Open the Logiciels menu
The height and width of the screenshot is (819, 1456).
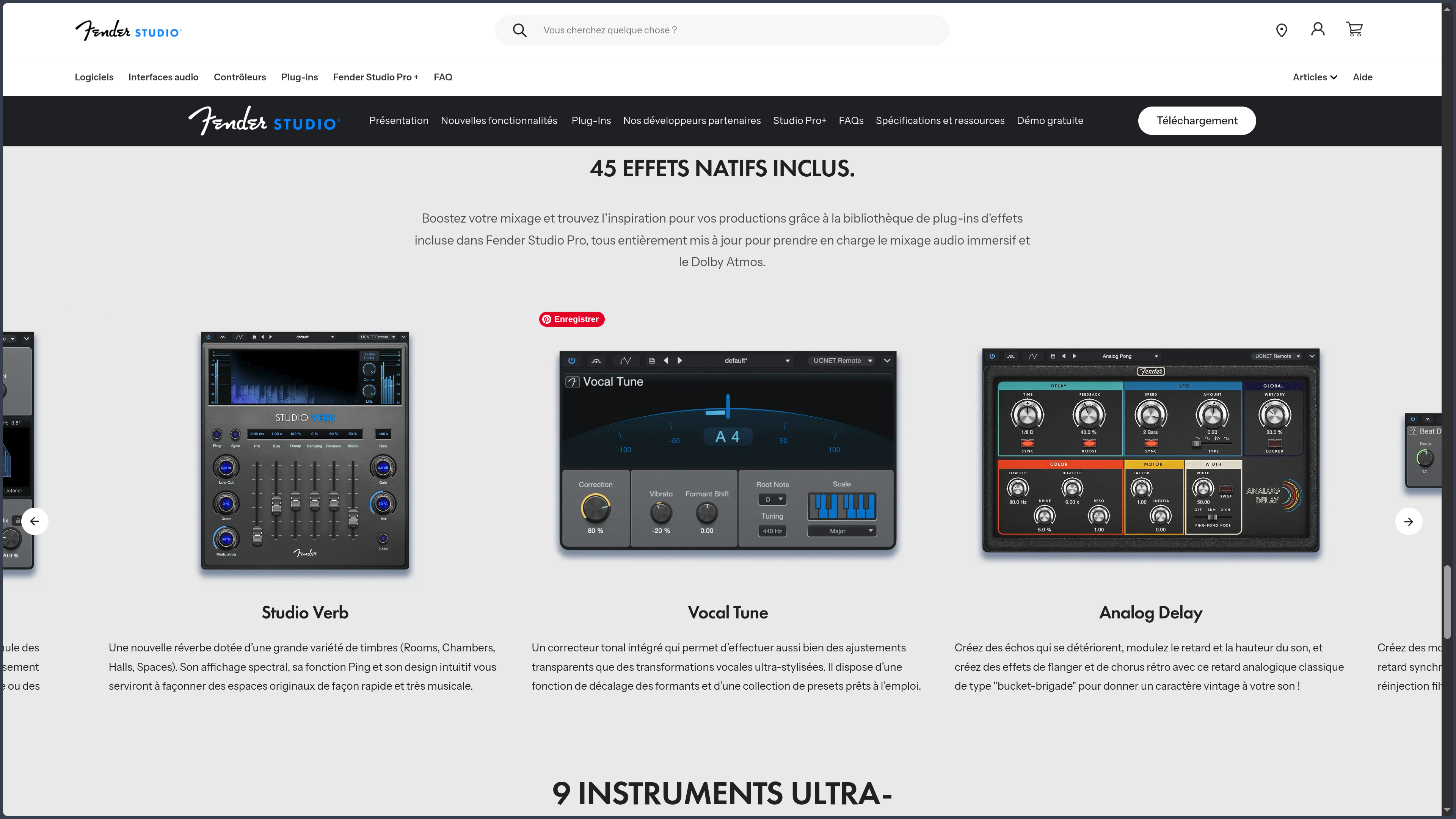pyautogui.click(x=94, y=77)
